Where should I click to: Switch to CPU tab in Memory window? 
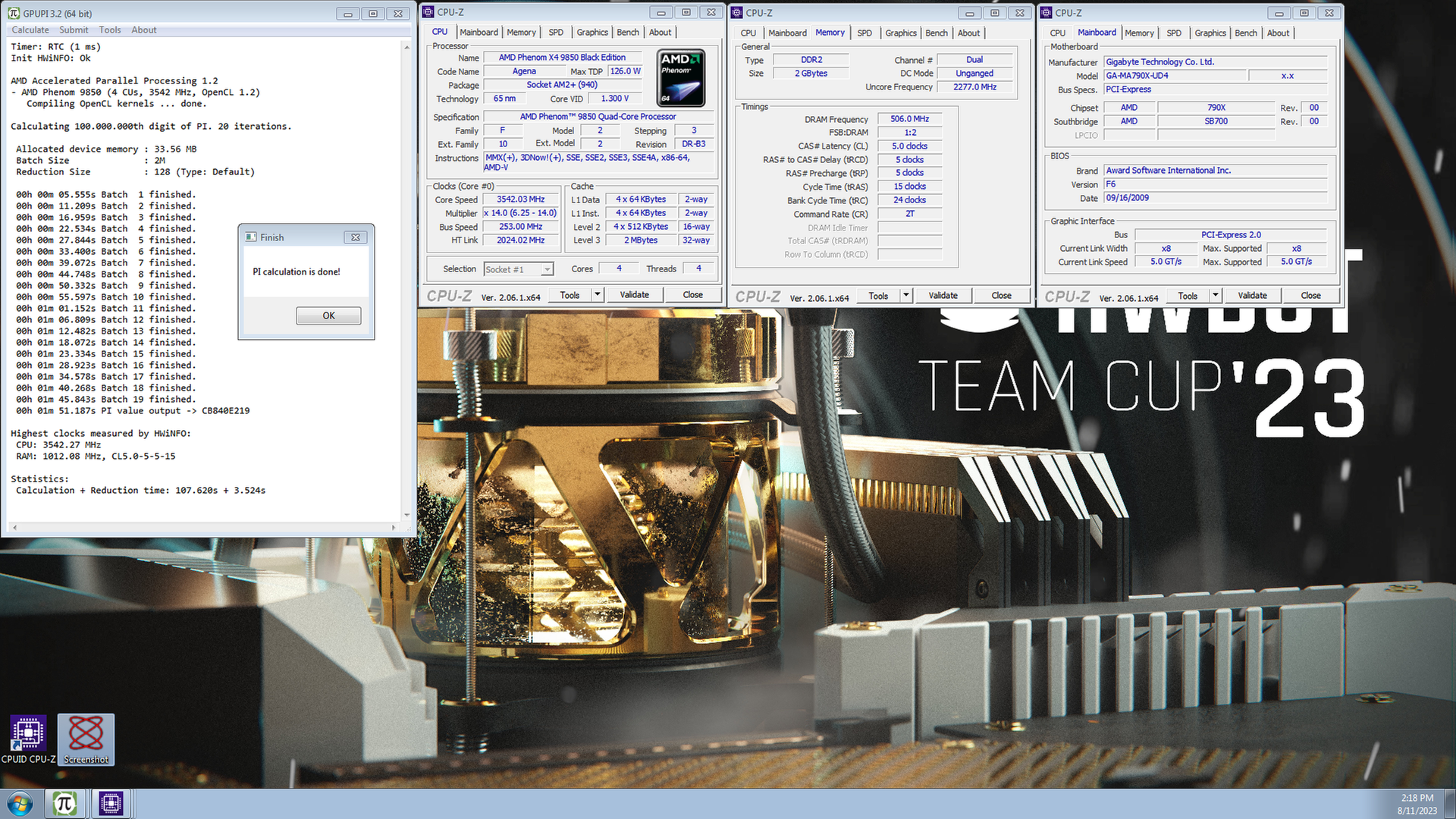pyautogui.click(x=748, y=33)
